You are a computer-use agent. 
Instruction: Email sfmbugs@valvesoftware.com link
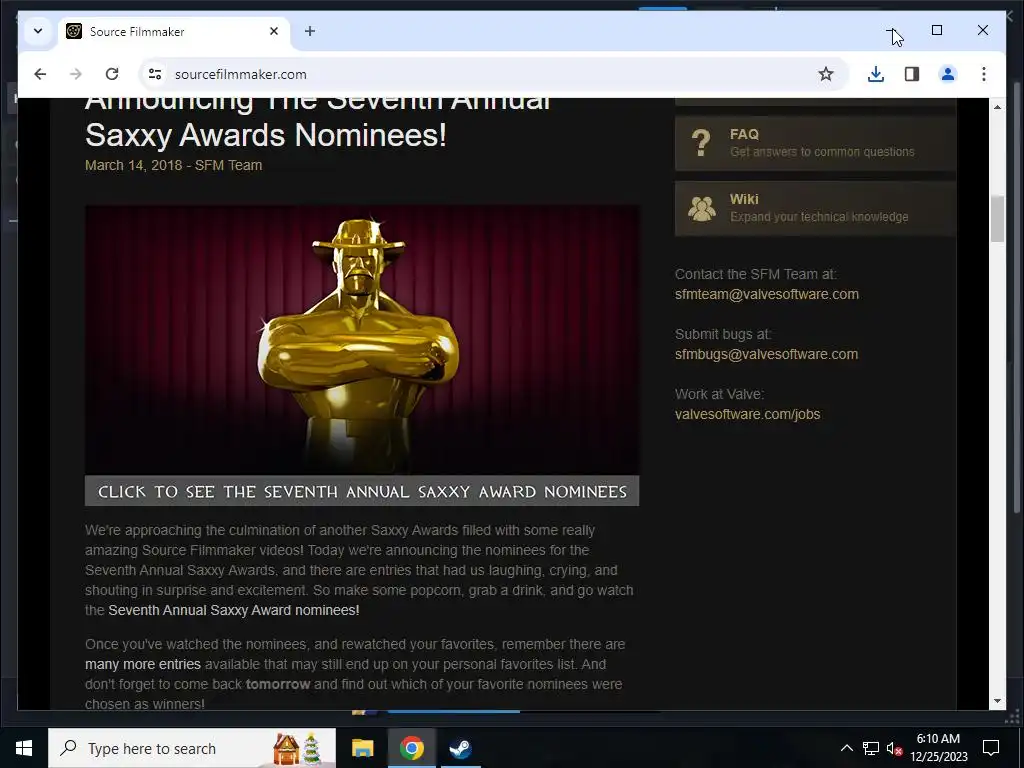(767, 355)
